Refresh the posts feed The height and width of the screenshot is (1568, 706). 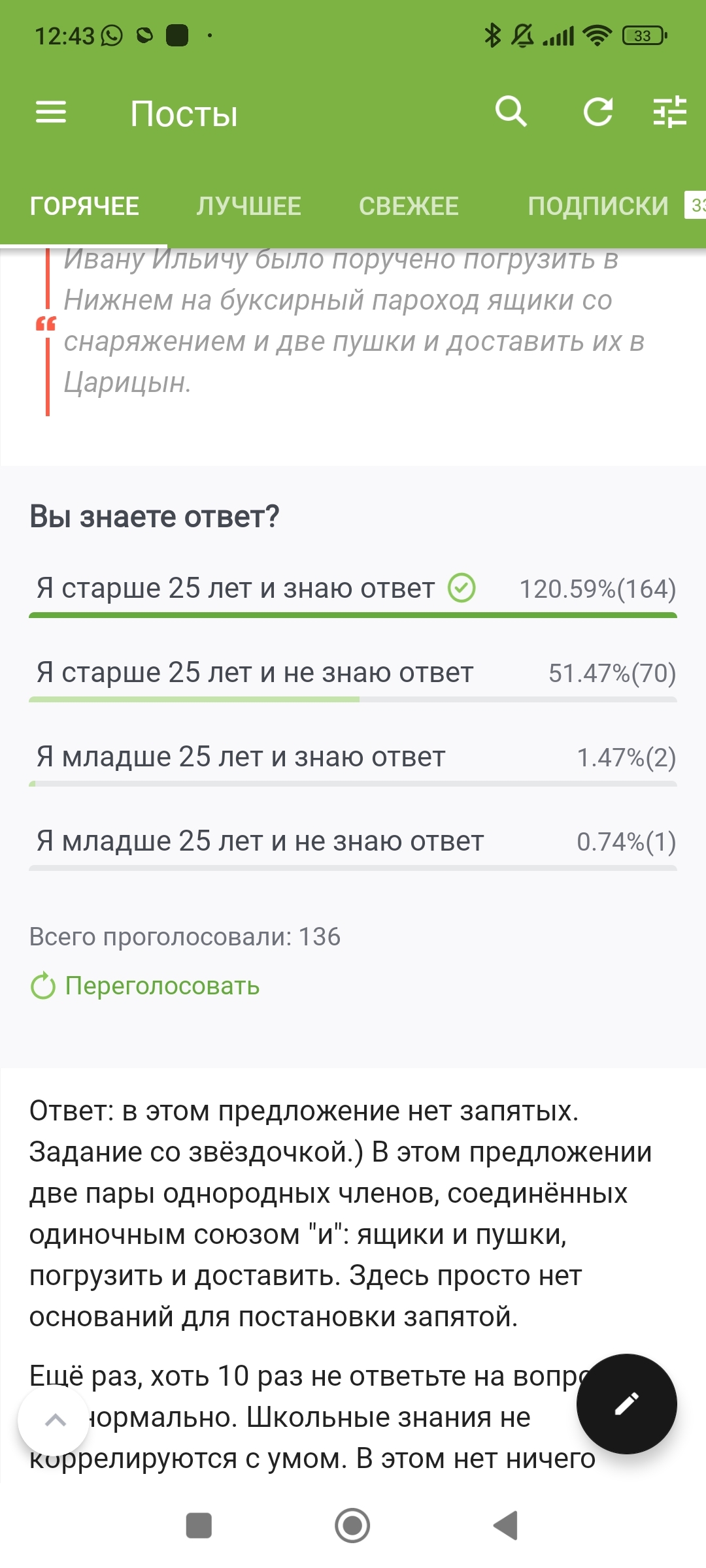pos(598,112)
